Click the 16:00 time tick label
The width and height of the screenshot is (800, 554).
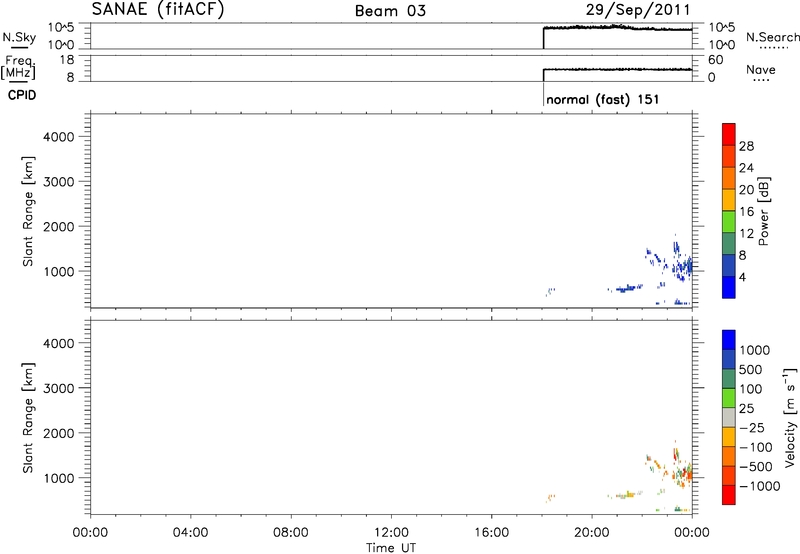pyautogui.click(x=492, y=533)
